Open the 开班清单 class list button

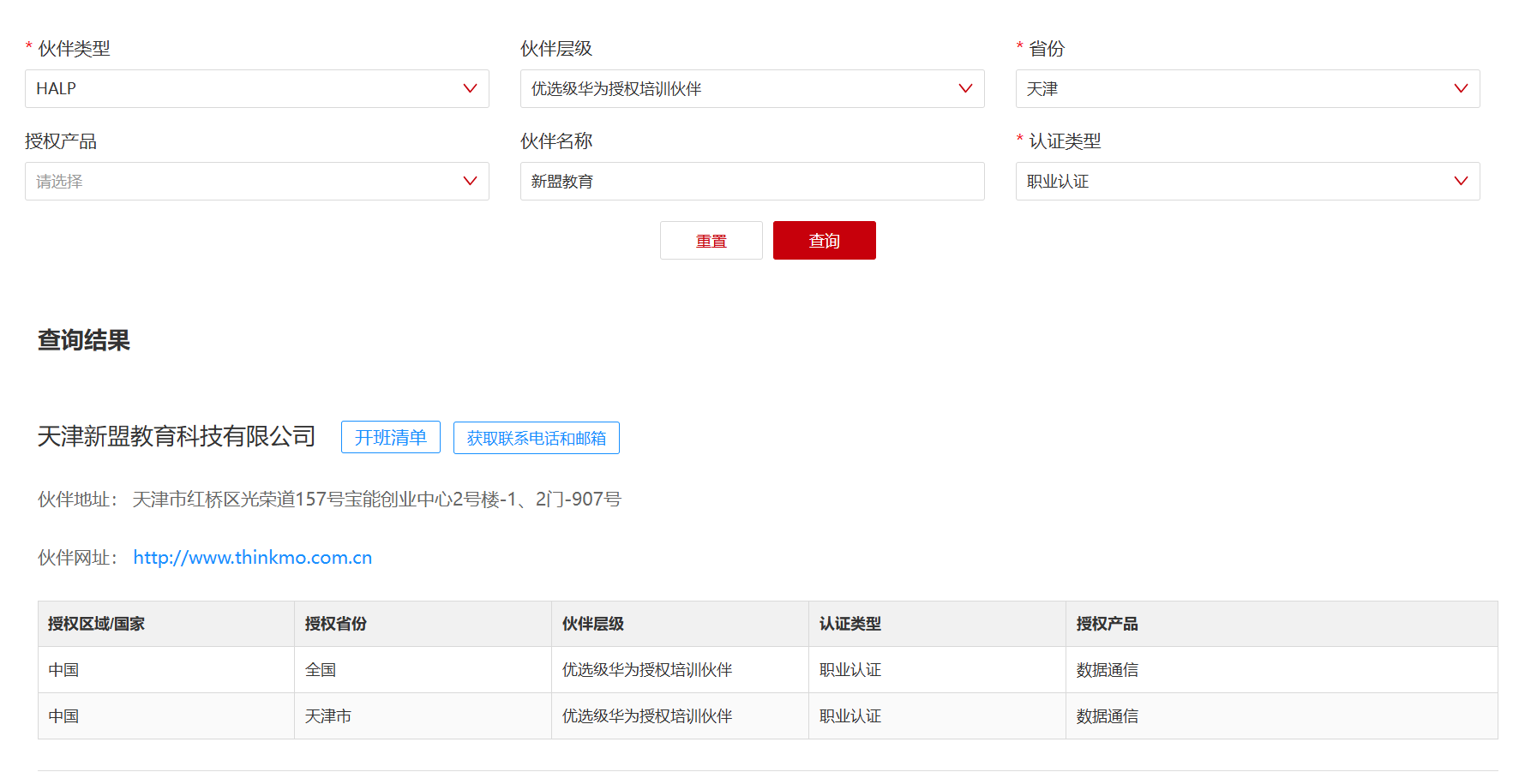[390, 437]
